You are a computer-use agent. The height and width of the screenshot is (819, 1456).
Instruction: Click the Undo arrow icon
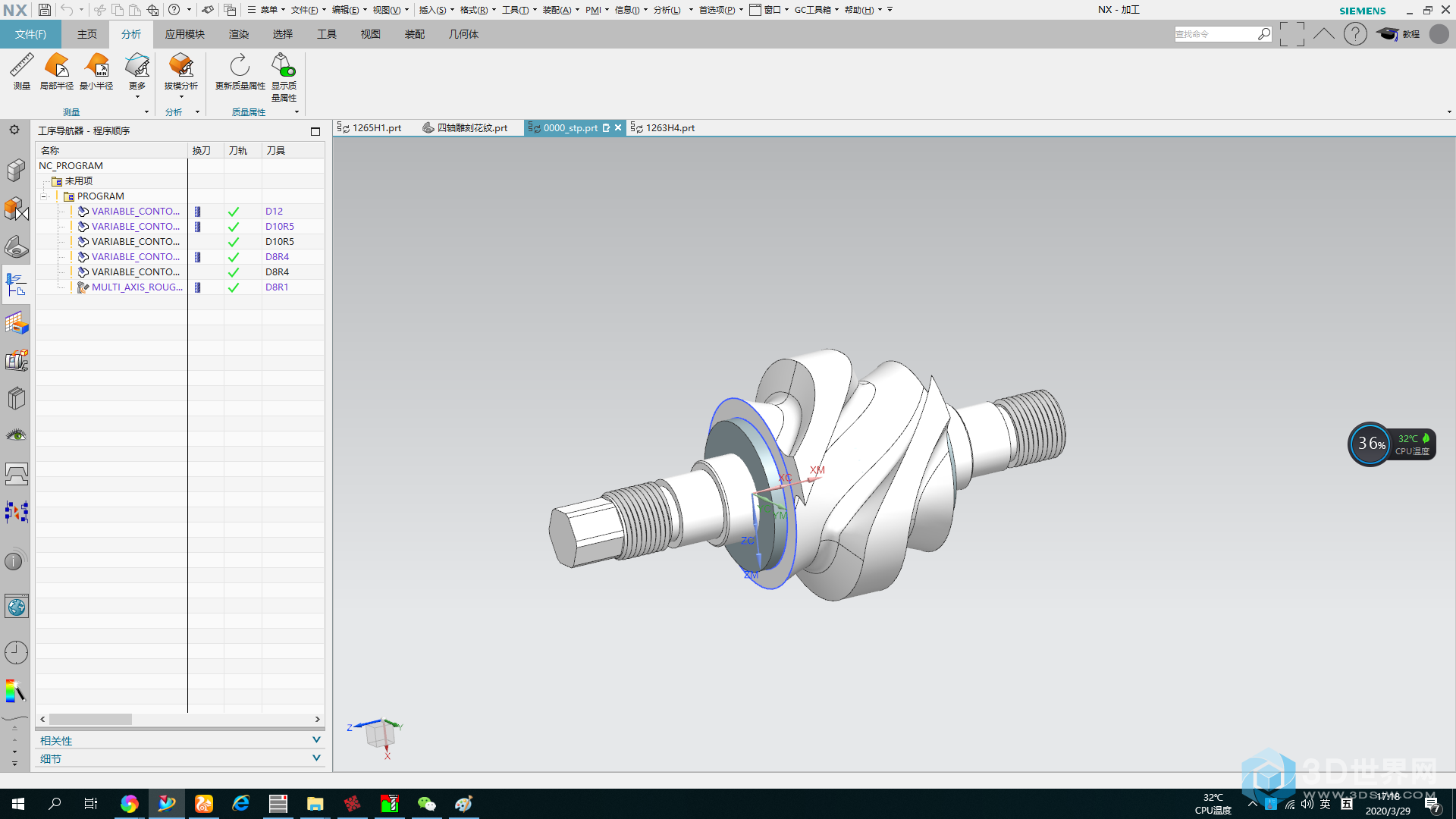[67, 10]
